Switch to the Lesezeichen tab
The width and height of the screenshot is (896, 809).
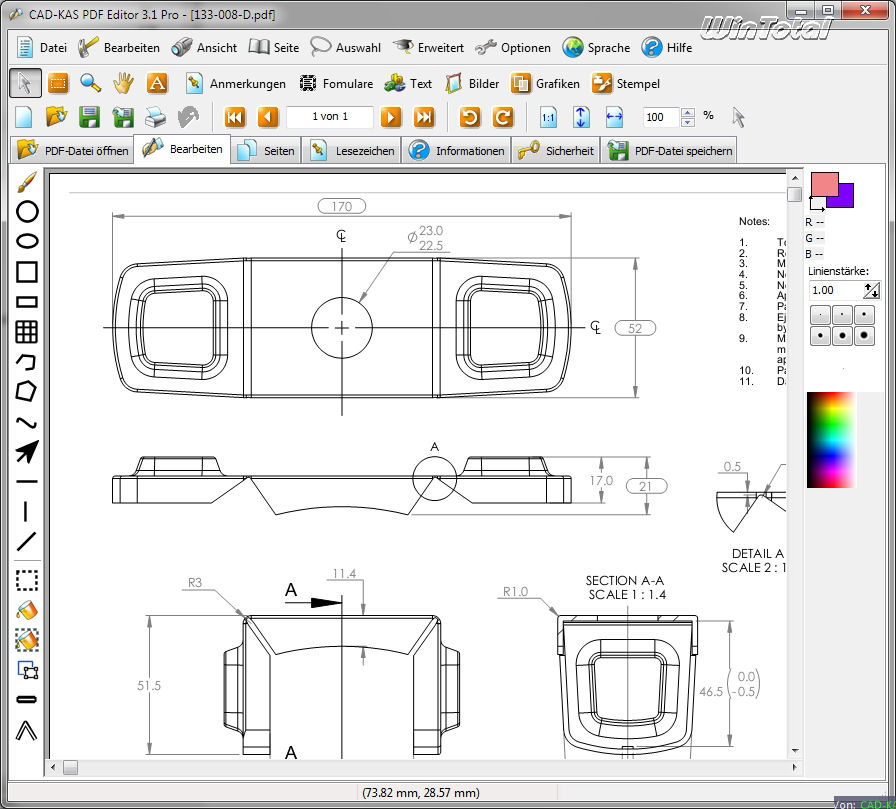(353, 151)
